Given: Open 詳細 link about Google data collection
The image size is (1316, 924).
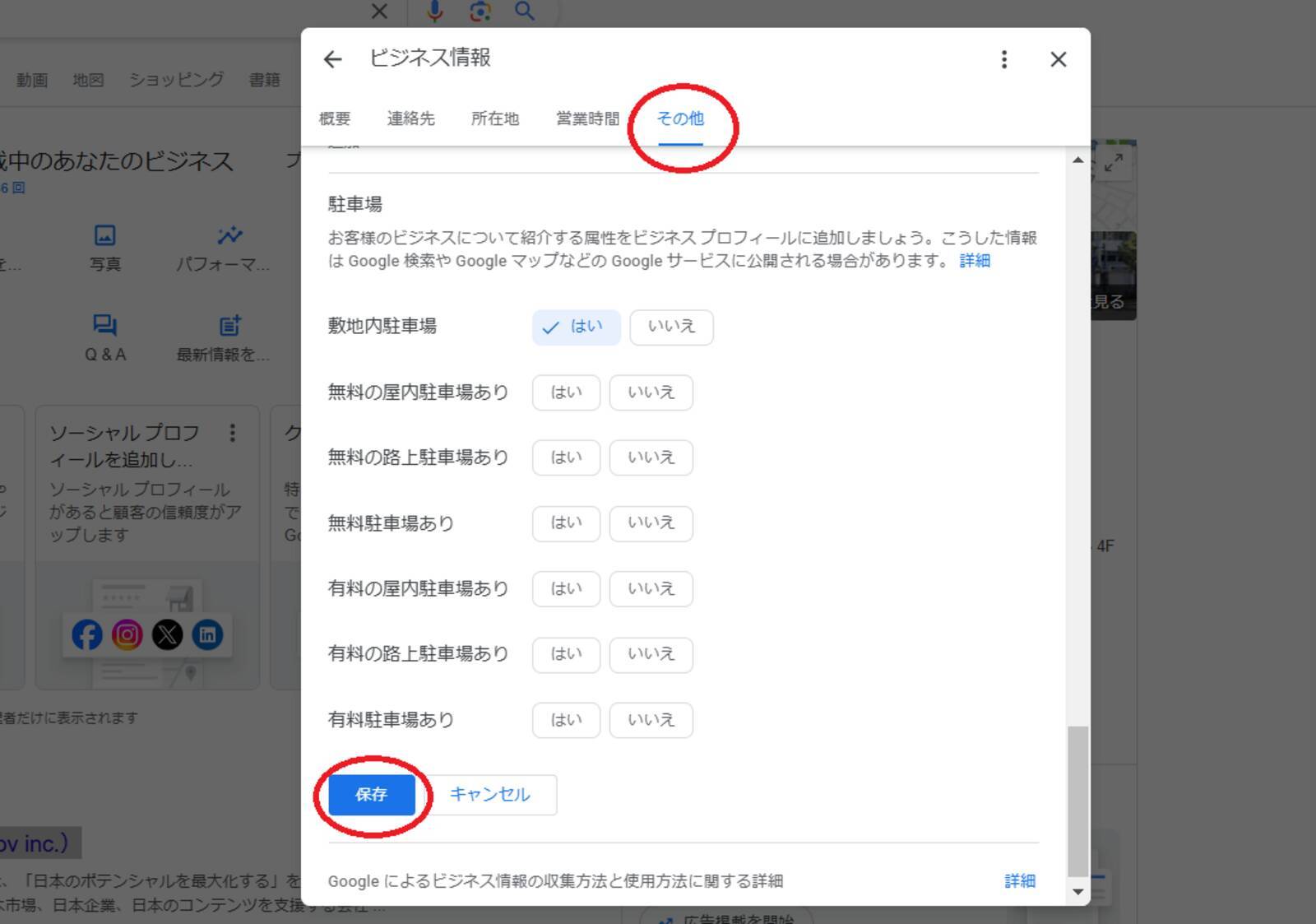Looking at the screenshot, I should (1020, 881).
